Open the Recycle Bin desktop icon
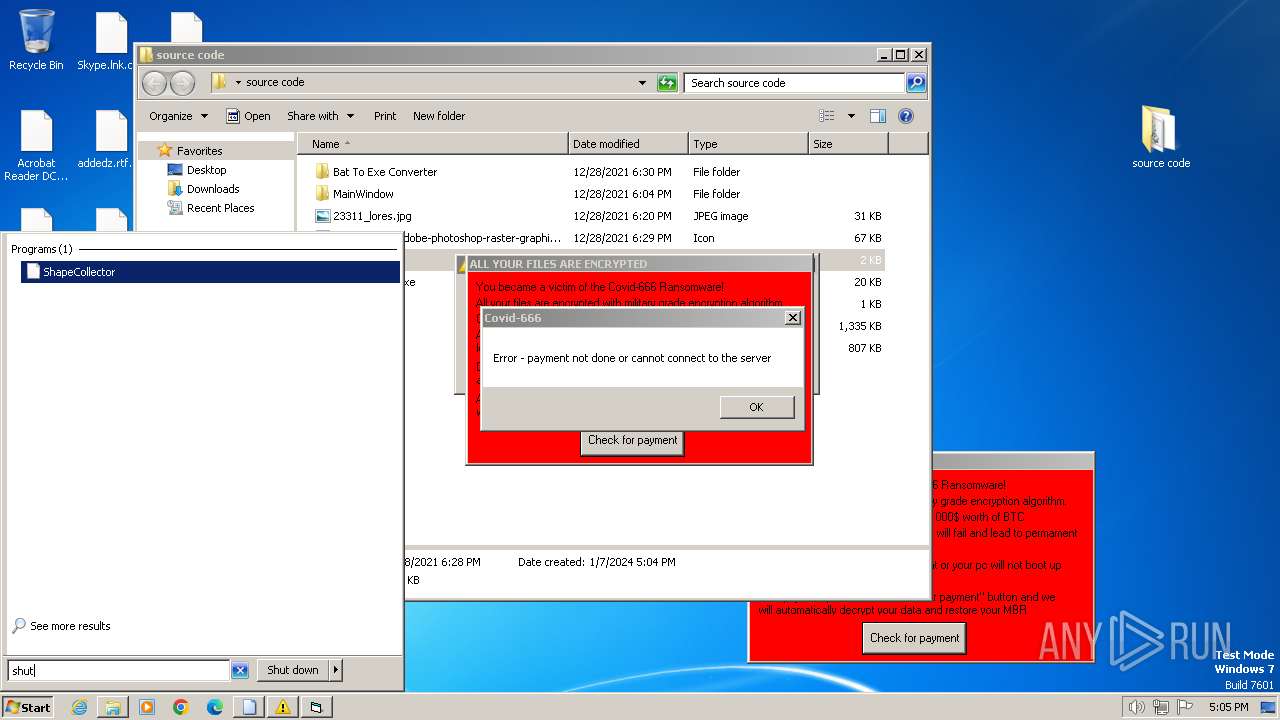The image size is (1280, 720). 36,40
